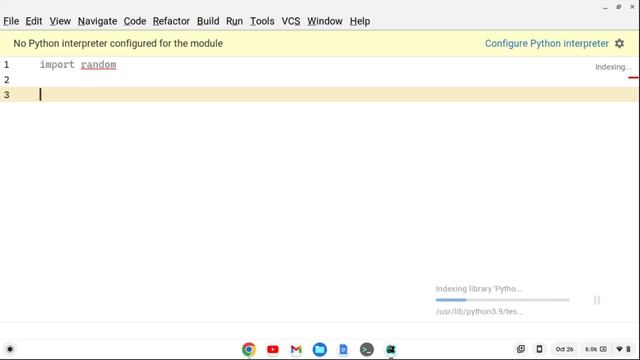
Task: Click Configure Python interpreter link
Action: coord(547,43)
